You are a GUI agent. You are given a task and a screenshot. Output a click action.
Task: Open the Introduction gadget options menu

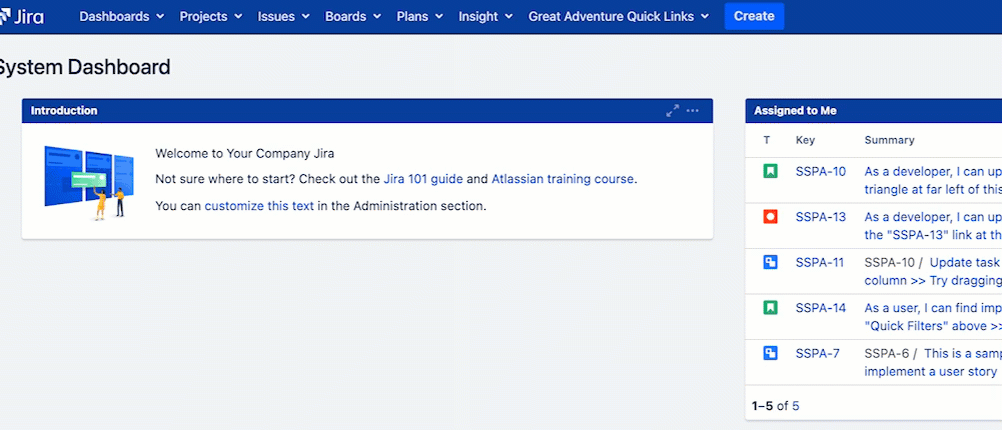coord(693,111)
